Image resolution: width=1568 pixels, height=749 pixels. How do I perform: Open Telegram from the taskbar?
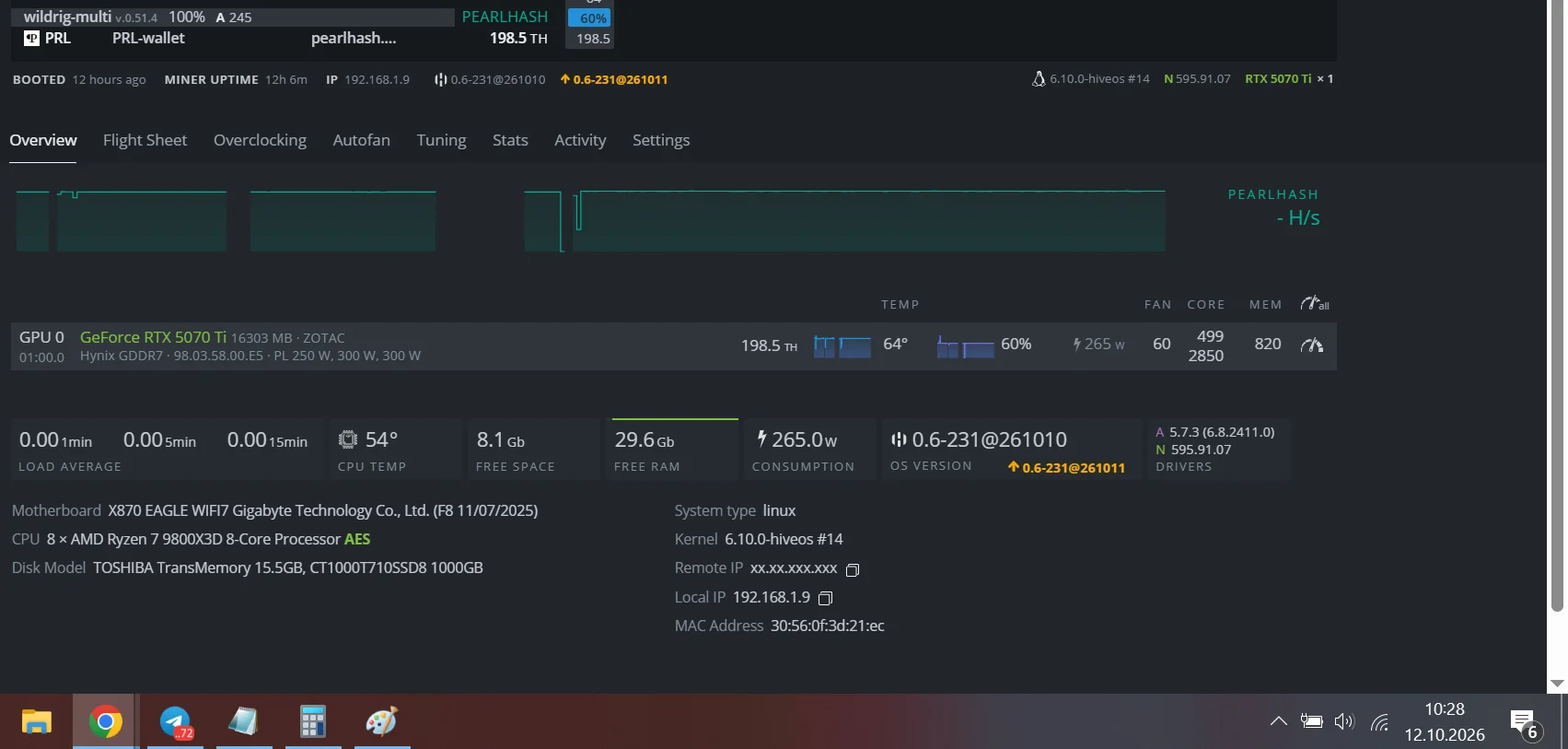pos(175,721)
